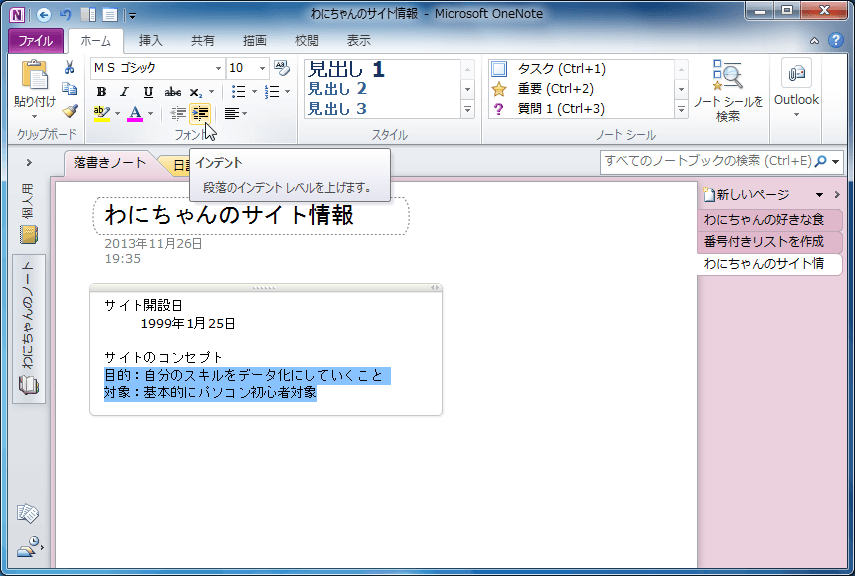855x576 pixels.
Task: Toggle the タスク (Ctrl+1) tag checkbox
Action: pyautogui.click(x=499, y=69)
